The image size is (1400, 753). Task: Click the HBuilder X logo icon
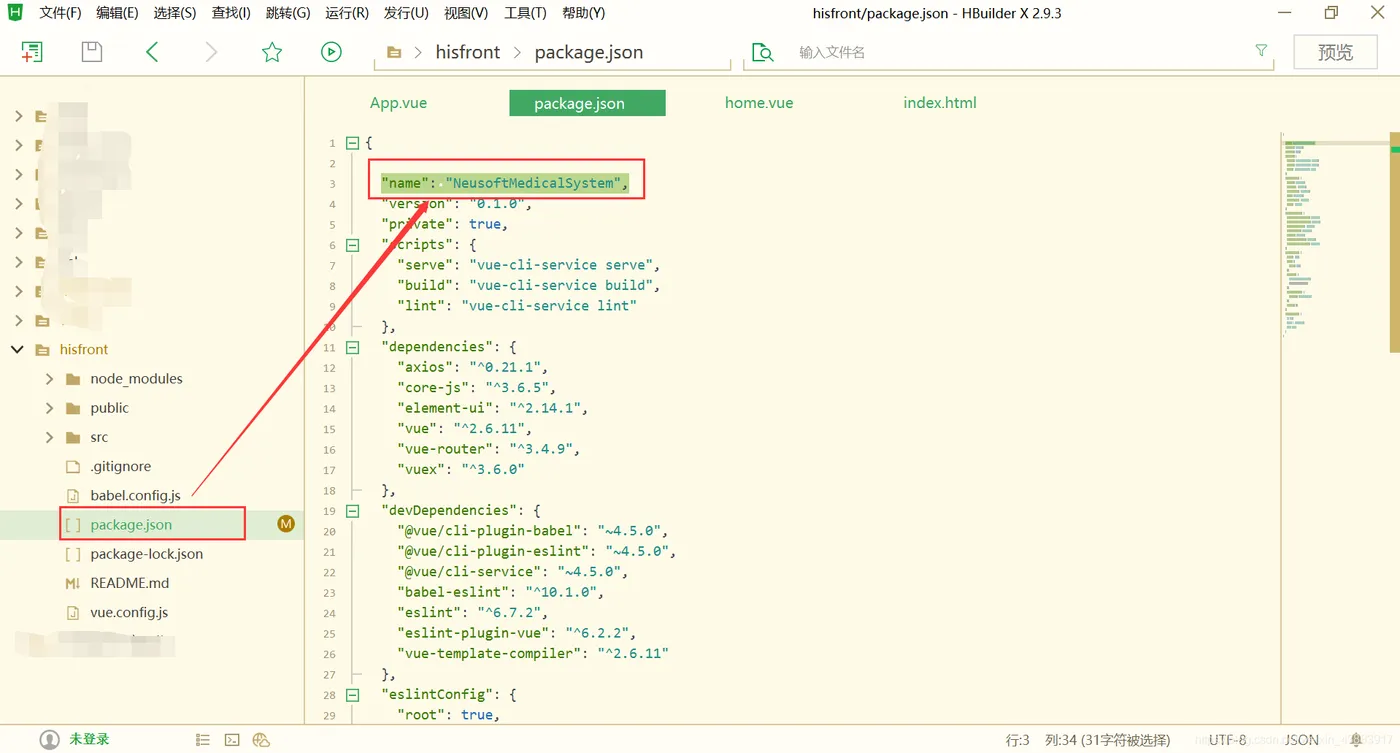[x=15, y=13]
